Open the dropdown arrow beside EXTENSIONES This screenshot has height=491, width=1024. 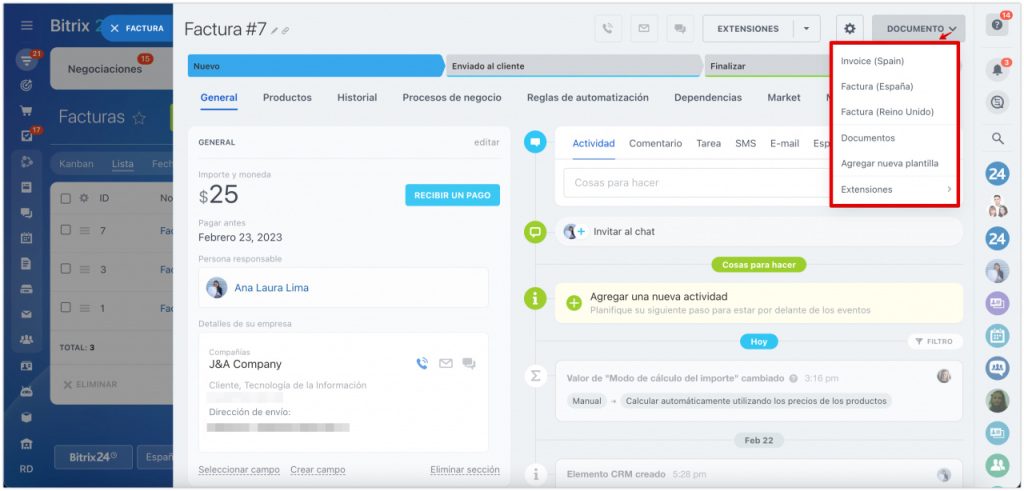tap(806, 29)
